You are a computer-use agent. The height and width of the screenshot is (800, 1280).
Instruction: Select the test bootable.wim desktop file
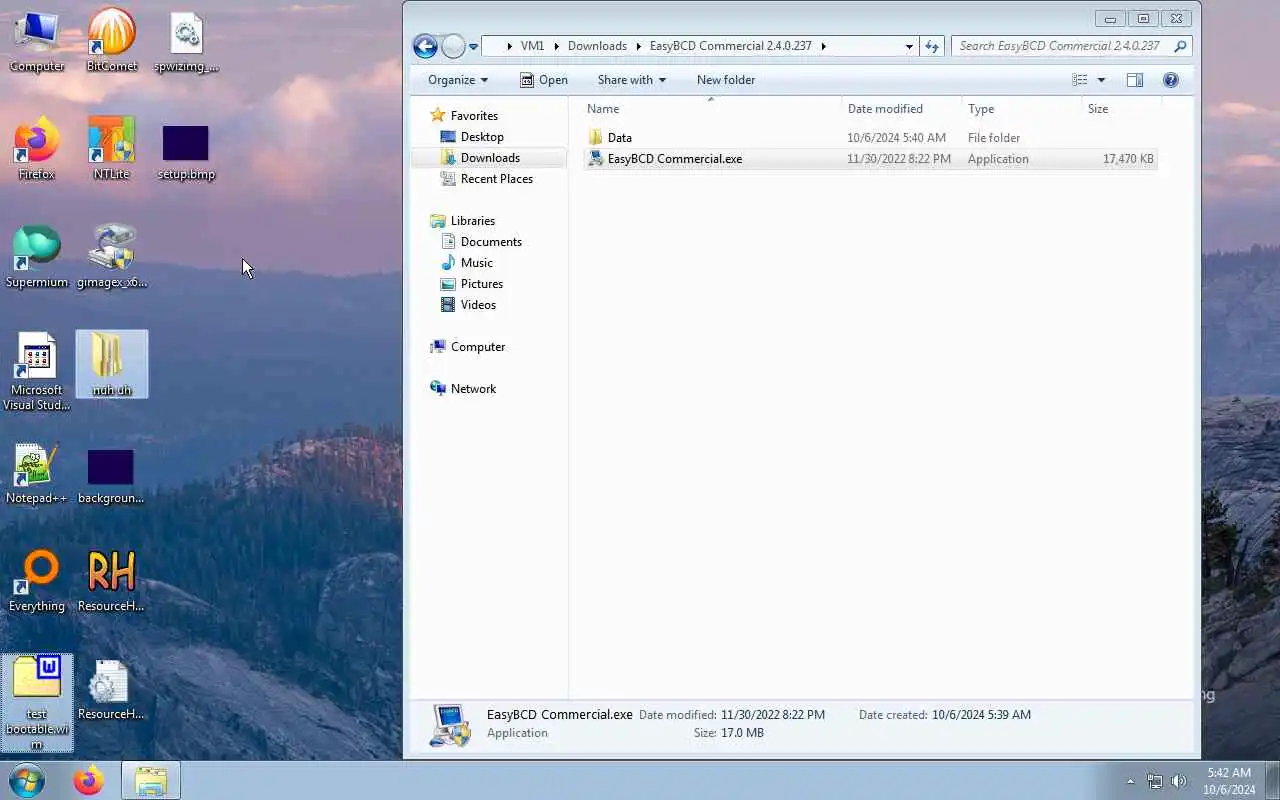(x=37, y=703)
